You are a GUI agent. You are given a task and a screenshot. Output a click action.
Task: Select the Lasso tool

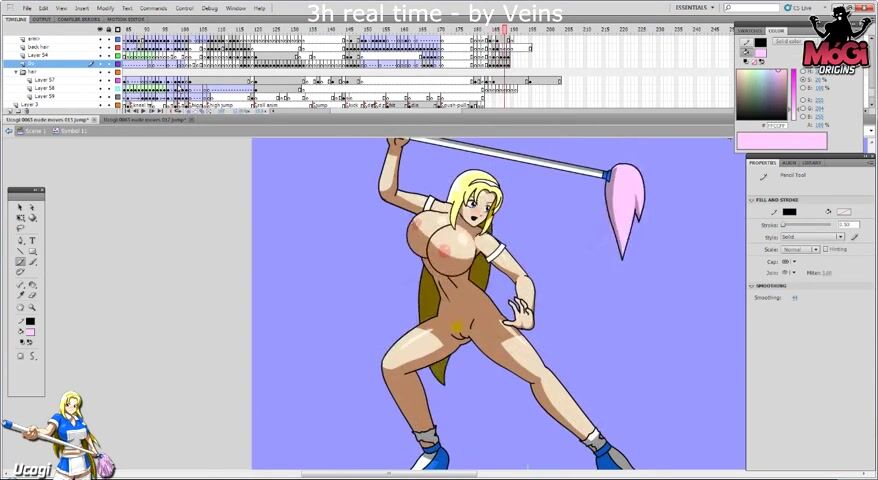tap(20, 228)
